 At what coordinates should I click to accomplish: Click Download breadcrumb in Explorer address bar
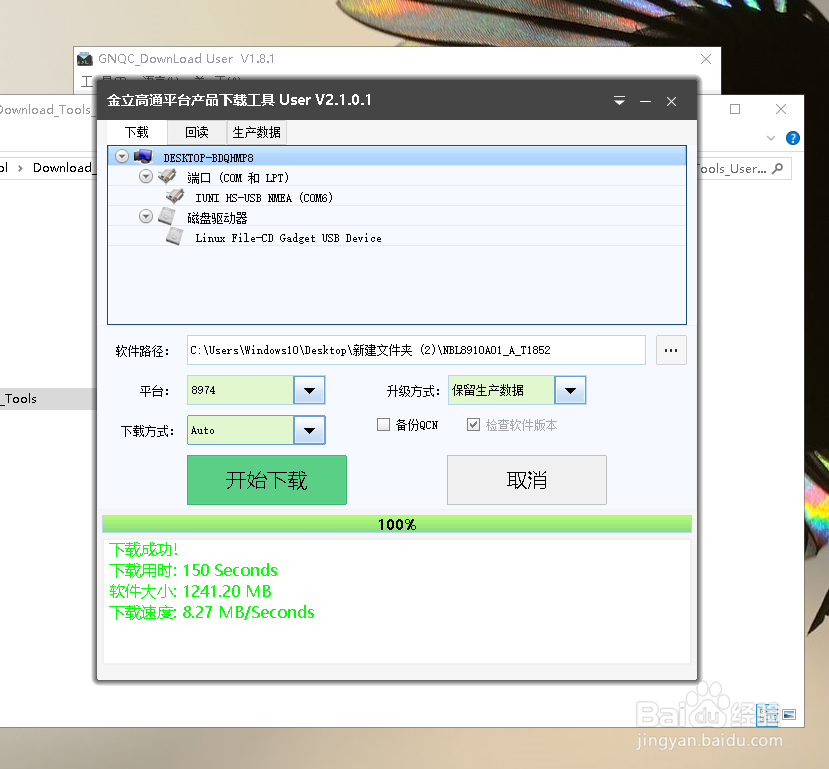(x=63, y=168)
